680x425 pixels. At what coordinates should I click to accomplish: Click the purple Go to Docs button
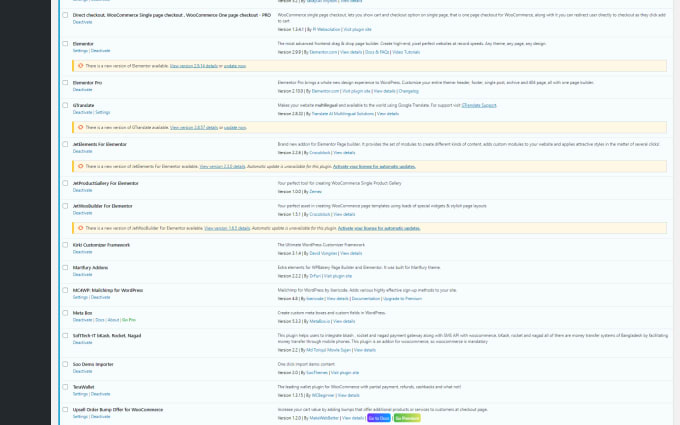click(x=379, y=418)
